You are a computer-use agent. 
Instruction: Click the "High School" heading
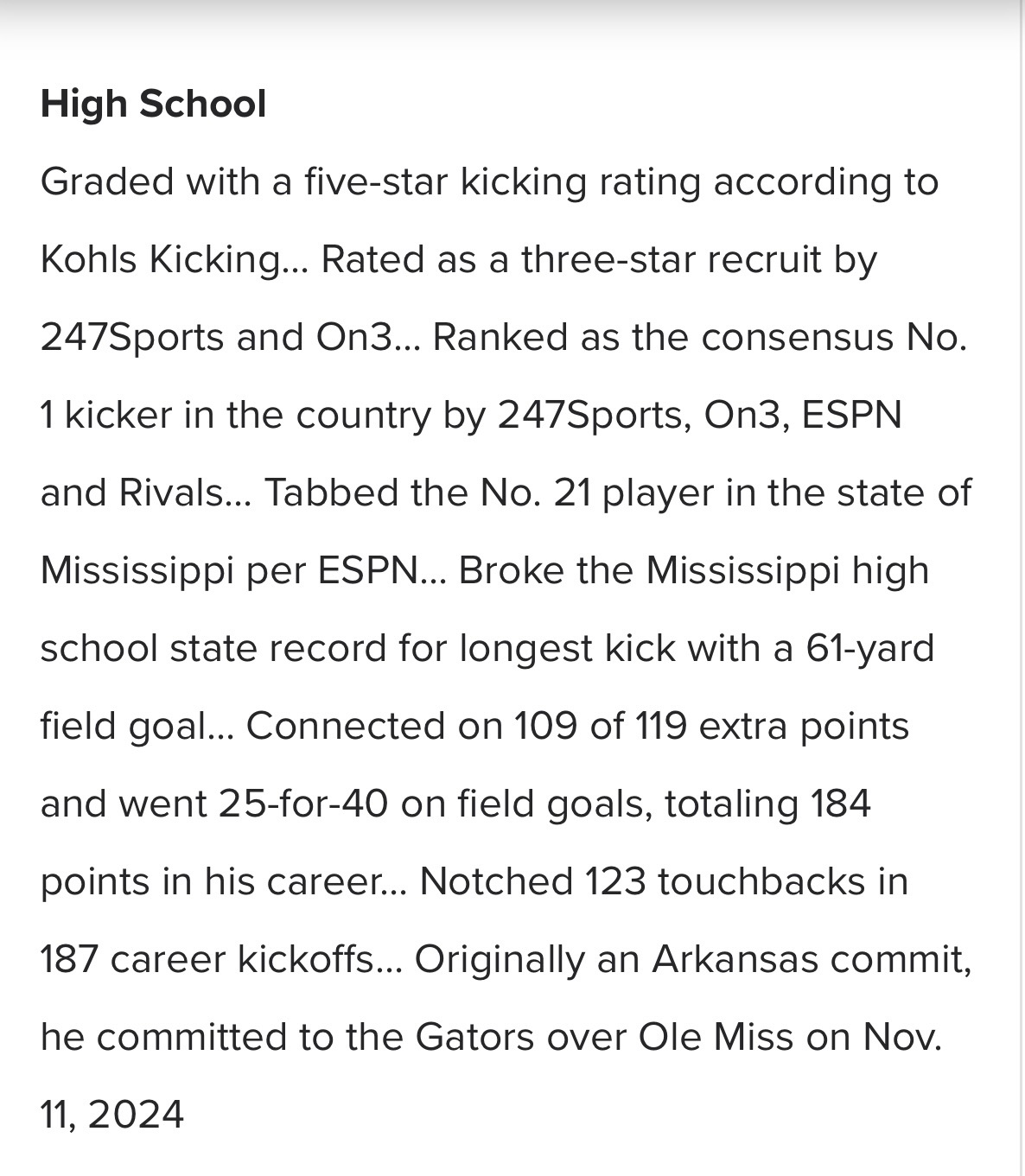click(x=153, y=104)
